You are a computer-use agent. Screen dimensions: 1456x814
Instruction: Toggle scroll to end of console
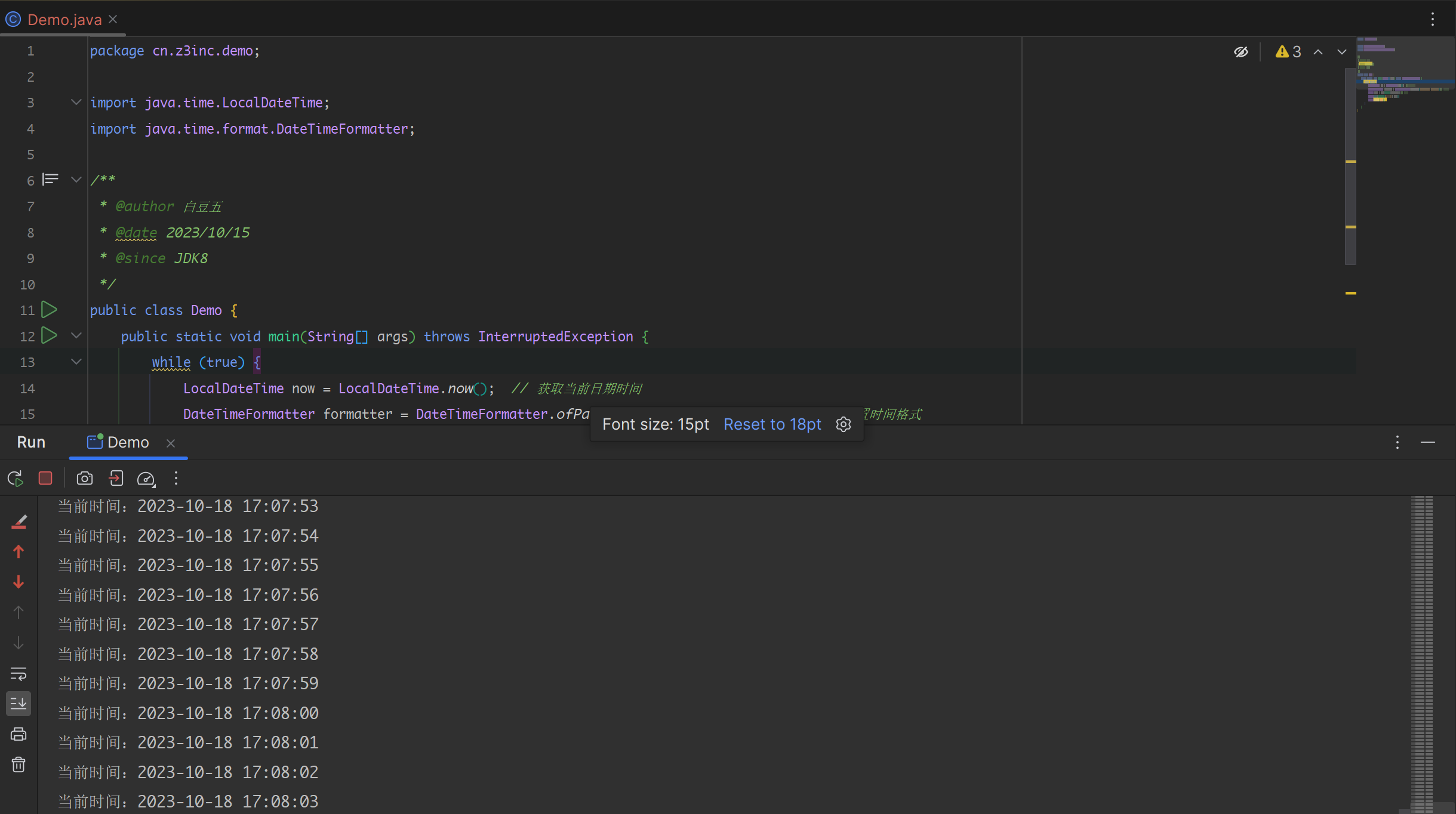[19, 704]
